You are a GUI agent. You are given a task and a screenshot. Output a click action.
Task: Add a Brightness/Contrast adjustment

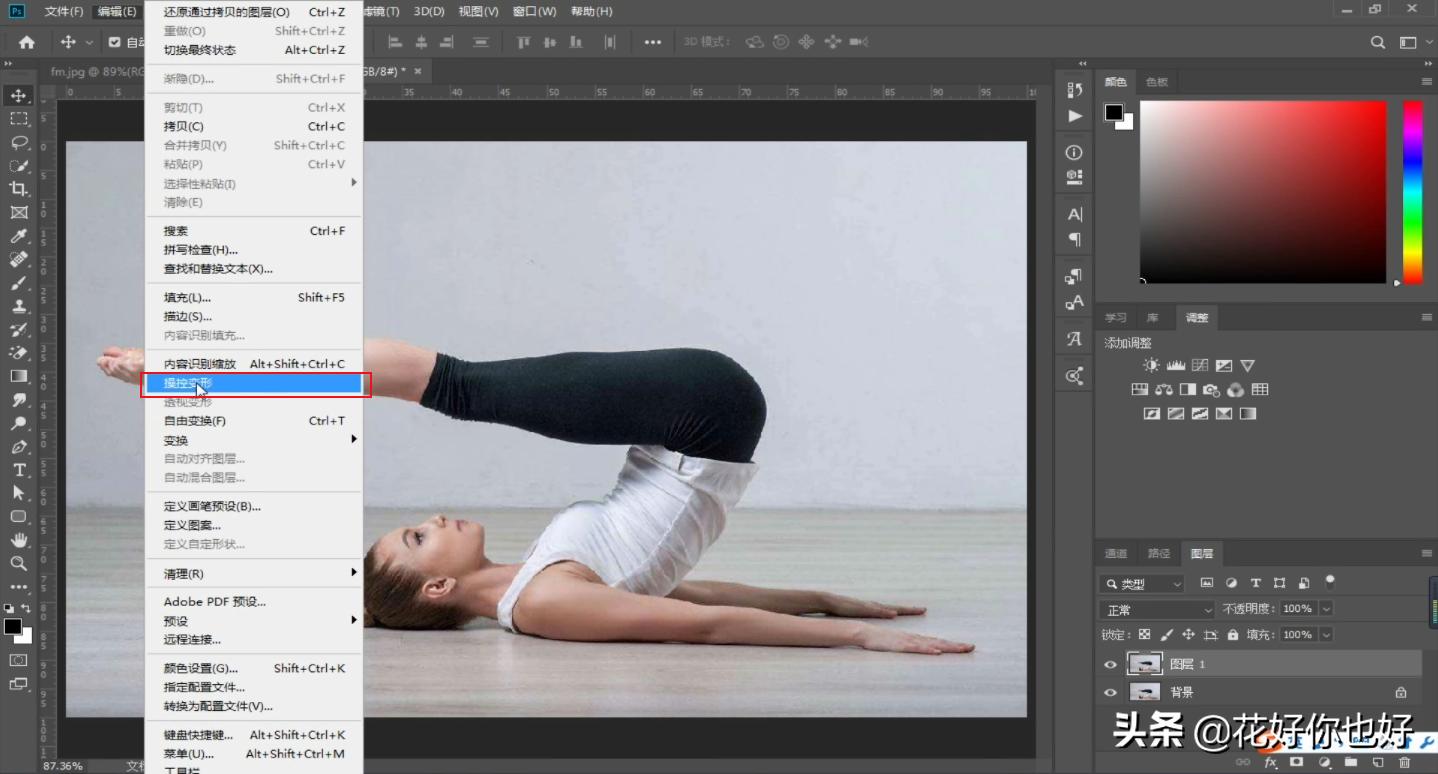click(1152, 366)
